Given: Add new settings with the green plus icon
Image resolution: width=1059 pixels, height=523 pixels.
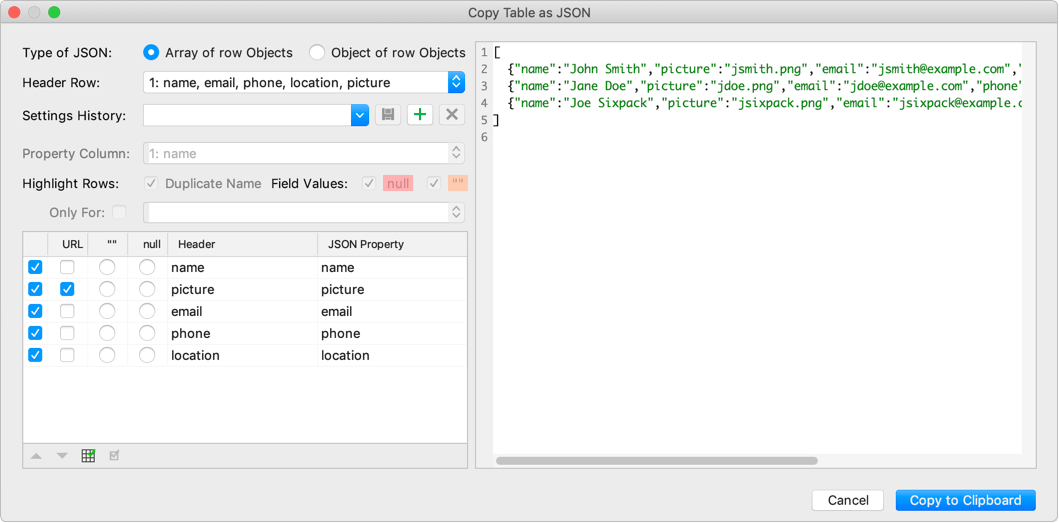Looking at the screenshot, I should [x=420, y=115].
